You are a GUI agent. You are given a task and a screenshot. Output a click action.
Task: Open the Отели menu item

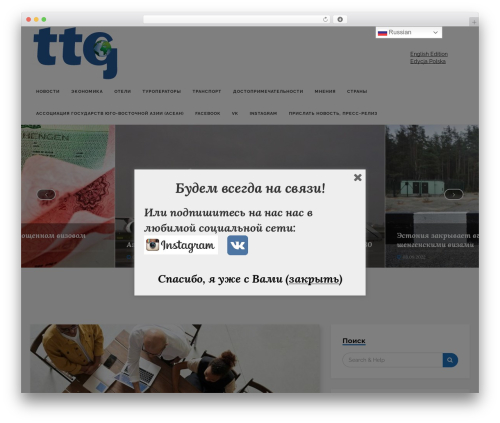click(123, 91)
